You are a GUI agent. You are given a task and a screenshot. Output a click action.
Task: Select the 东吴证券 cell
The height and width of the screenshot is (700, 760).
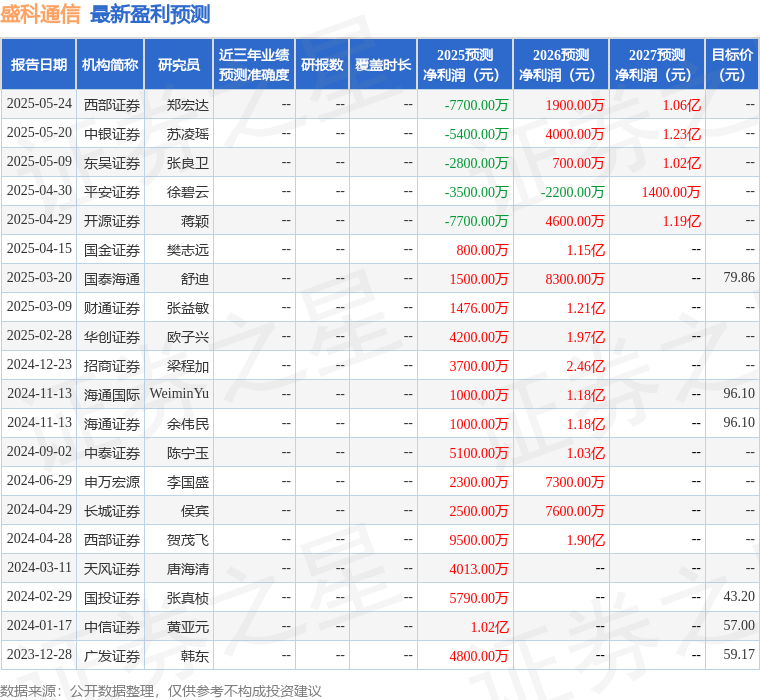tap(112, 163)
